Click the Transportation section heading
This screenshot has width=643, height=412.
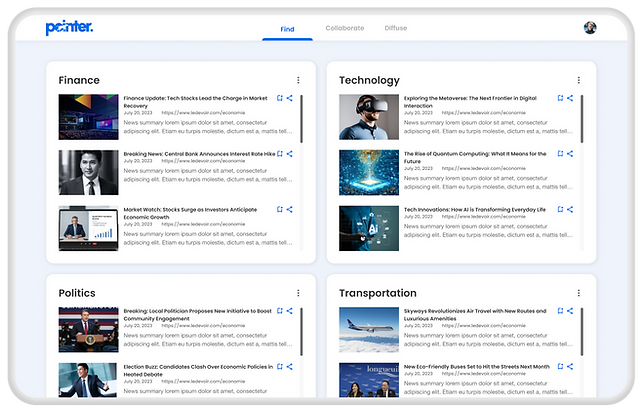pos(378,293)
